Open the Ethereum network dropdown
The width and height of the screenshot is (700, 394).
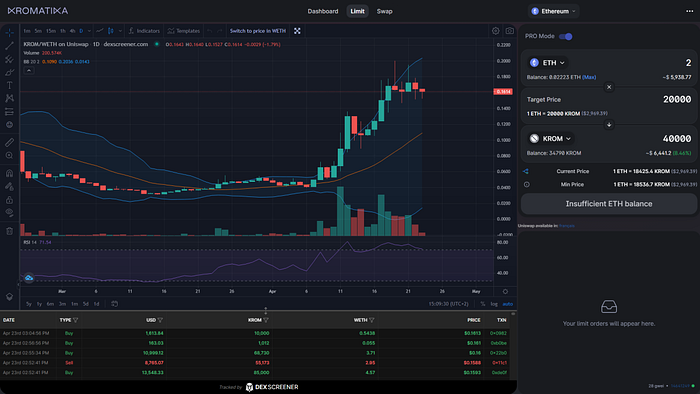click(x=554, y=11)
